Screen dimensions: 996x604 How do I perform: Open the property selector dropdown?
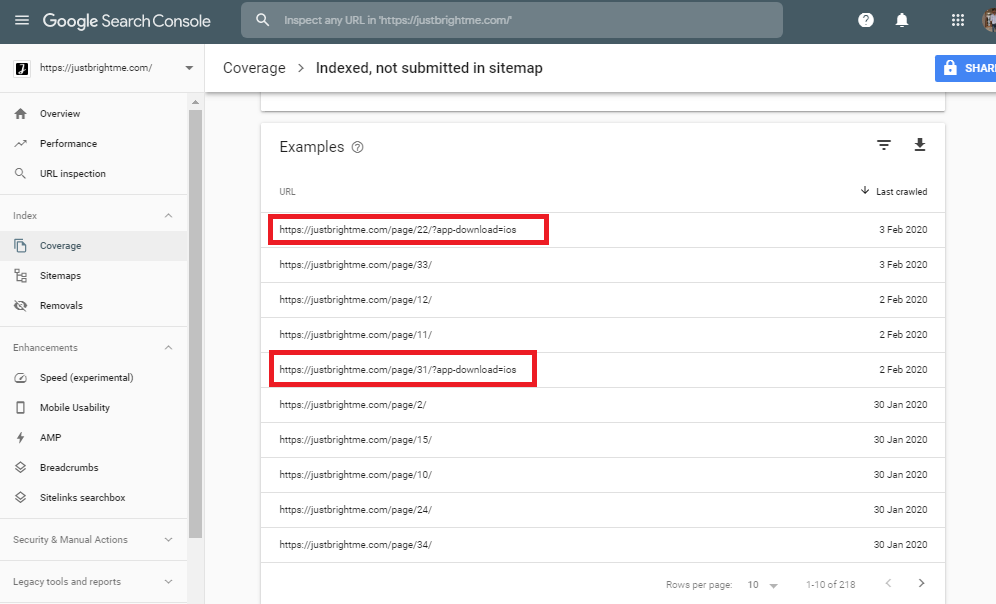point(189,68)
